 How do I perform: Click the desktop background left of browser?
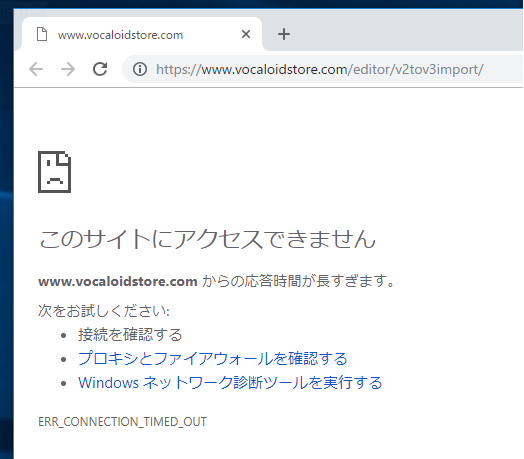tap(6, 234)
